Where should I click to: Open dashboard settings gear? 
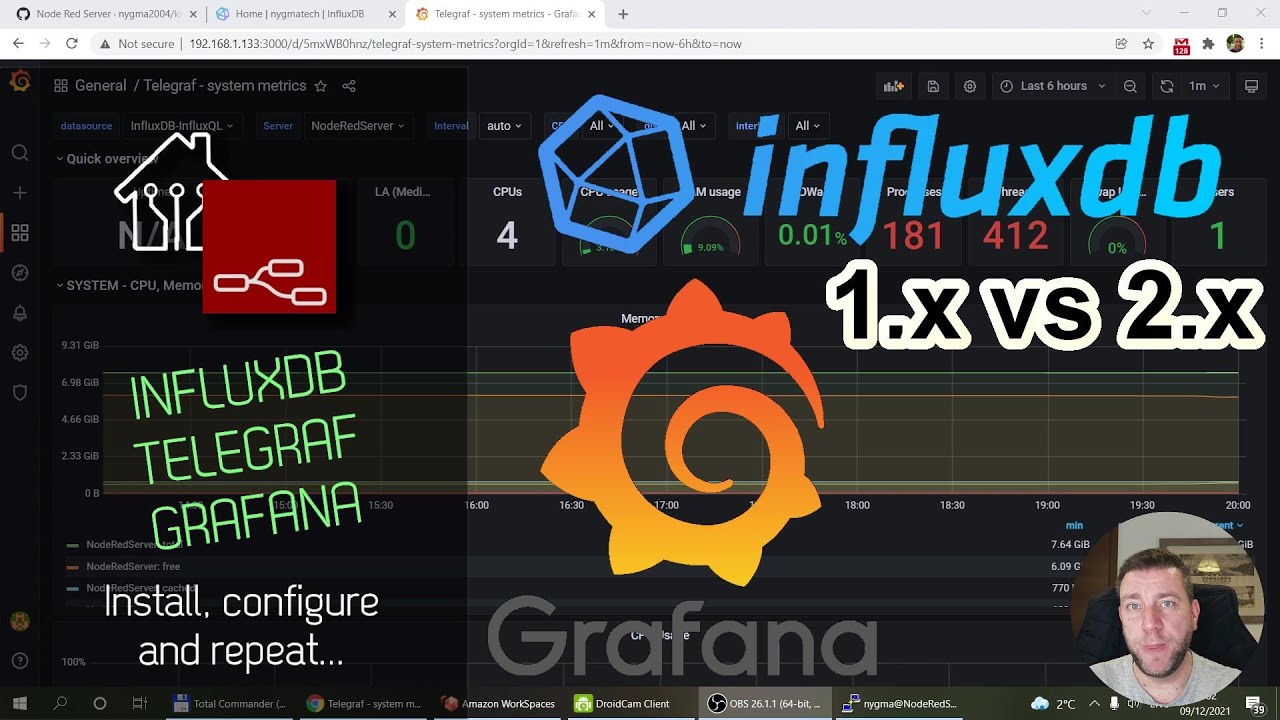click(970, 86)
